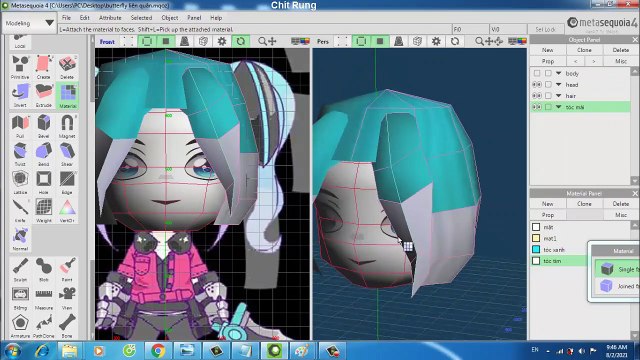
Task: Select the Edge tool
Action: 67,182
